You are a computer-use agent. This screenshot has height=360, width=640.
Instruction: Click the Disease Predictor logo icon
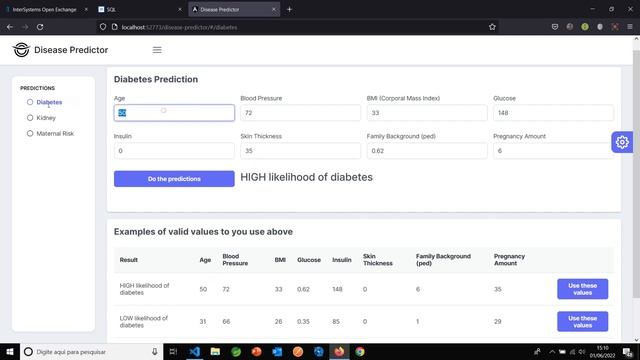click(21, 50)
